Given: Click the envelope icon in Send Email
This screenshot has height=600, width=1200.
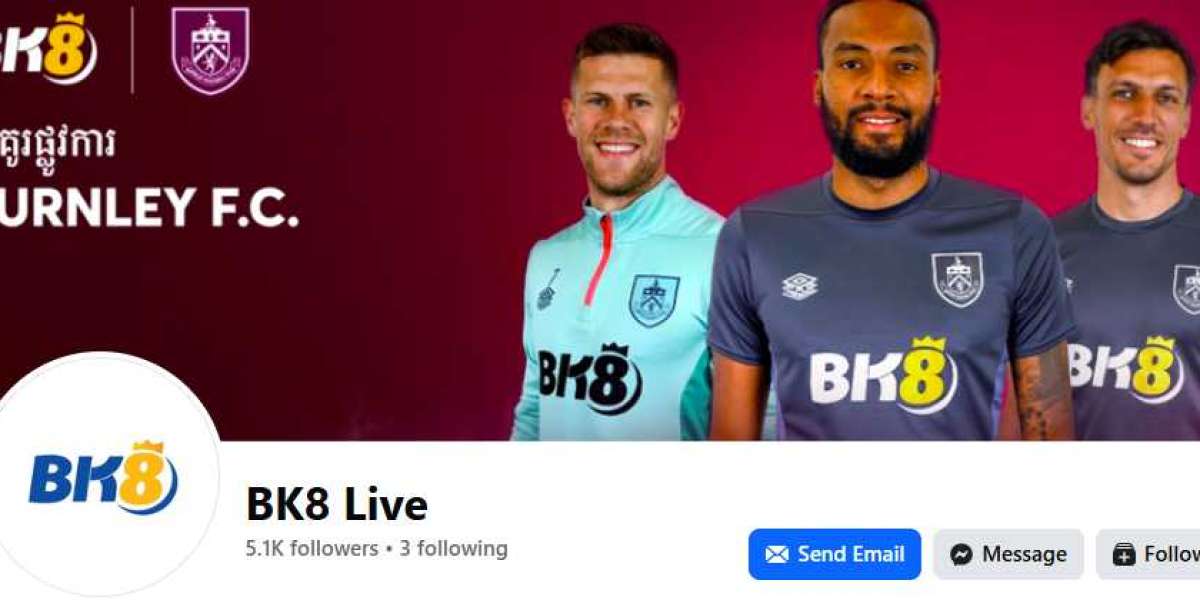Looking at the screenshot, I should 777,555.
